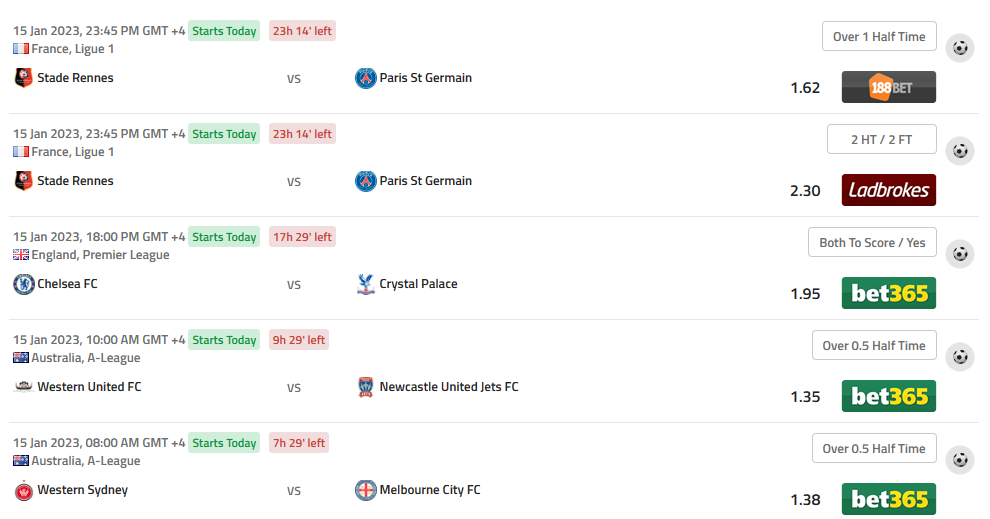Click Over 0.5 Half Time for Western Sydney
990x519 pixels.
[x=874, y=448]
